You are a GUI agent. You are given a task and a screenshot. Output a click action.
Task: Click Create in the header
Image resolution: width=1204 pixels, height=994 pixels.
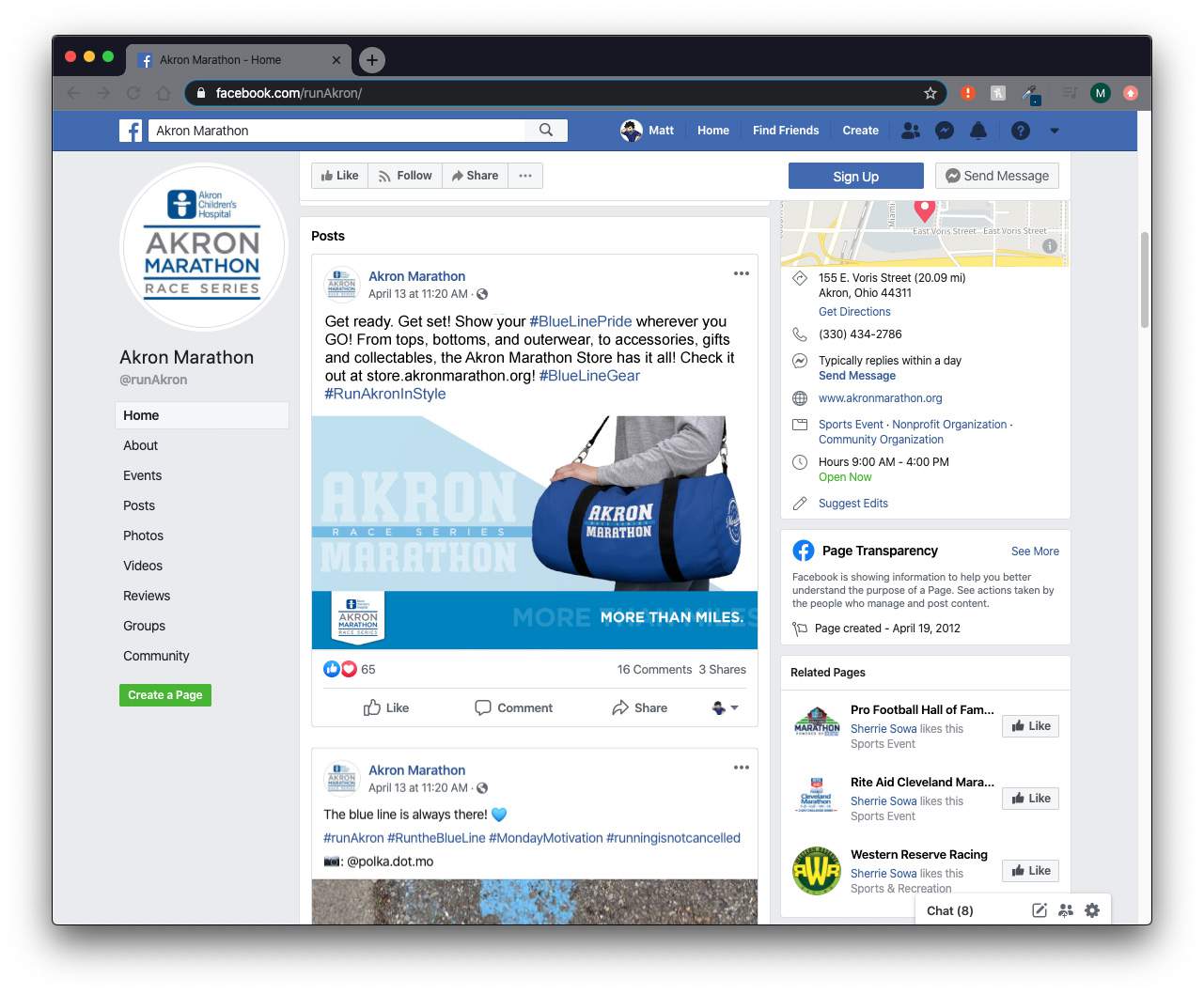pos(861,131)
